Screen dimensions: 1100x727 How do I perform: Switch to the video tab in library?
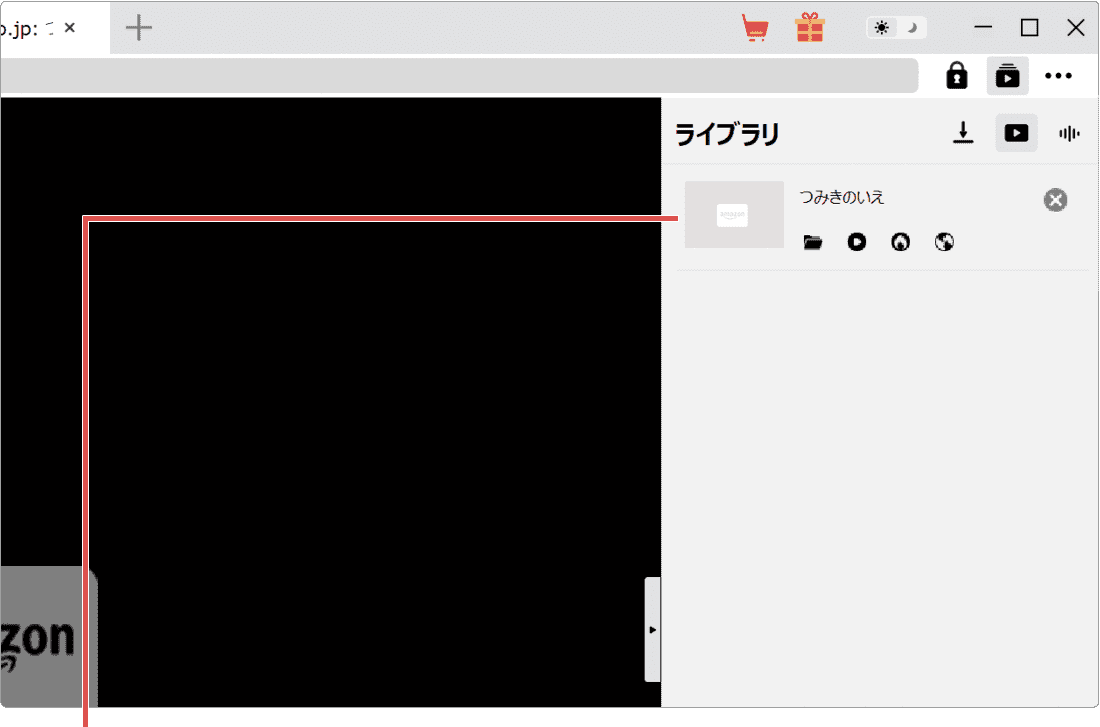1016,133
